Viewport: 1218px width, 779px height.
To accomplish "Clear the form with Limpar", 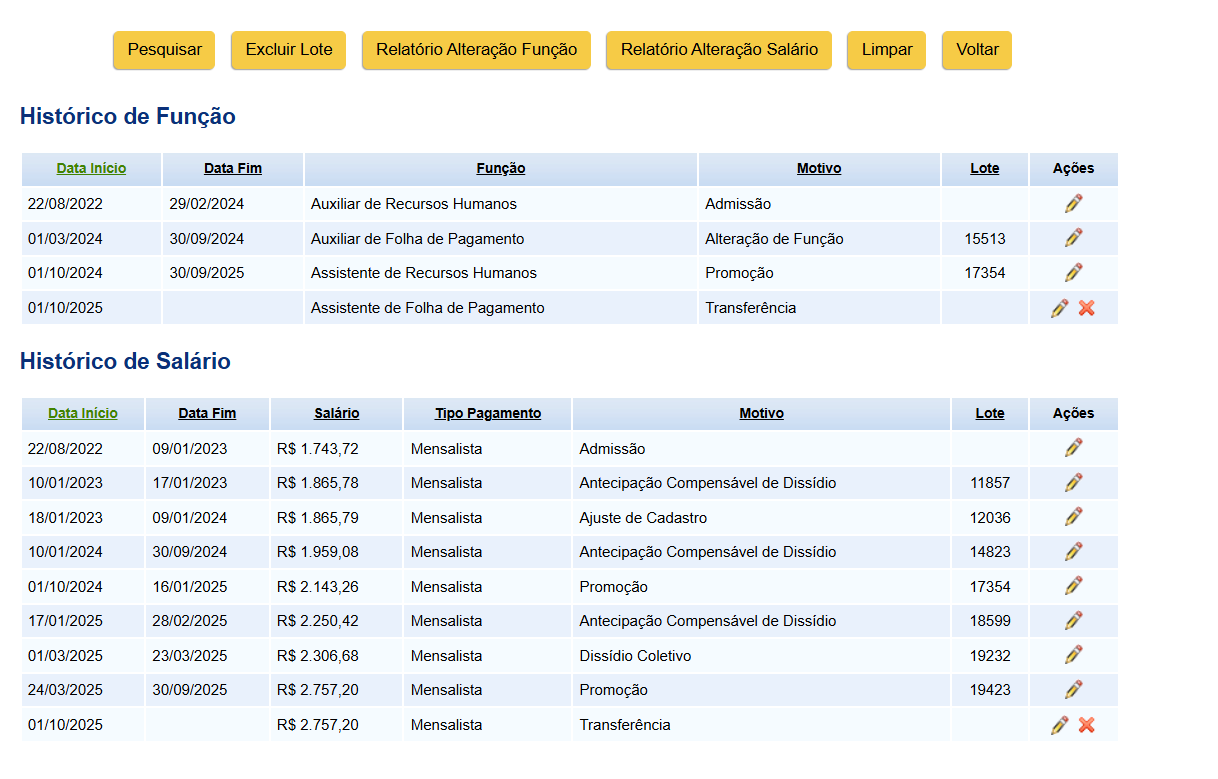I will click(x=886, y=50).
